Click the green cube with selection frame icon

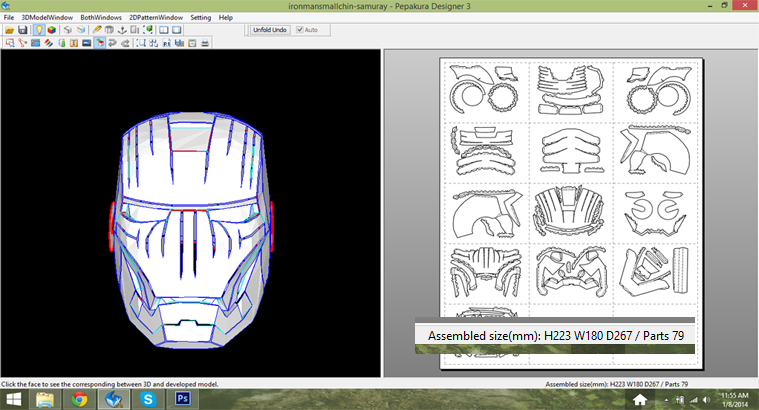(x=148, y=30)
